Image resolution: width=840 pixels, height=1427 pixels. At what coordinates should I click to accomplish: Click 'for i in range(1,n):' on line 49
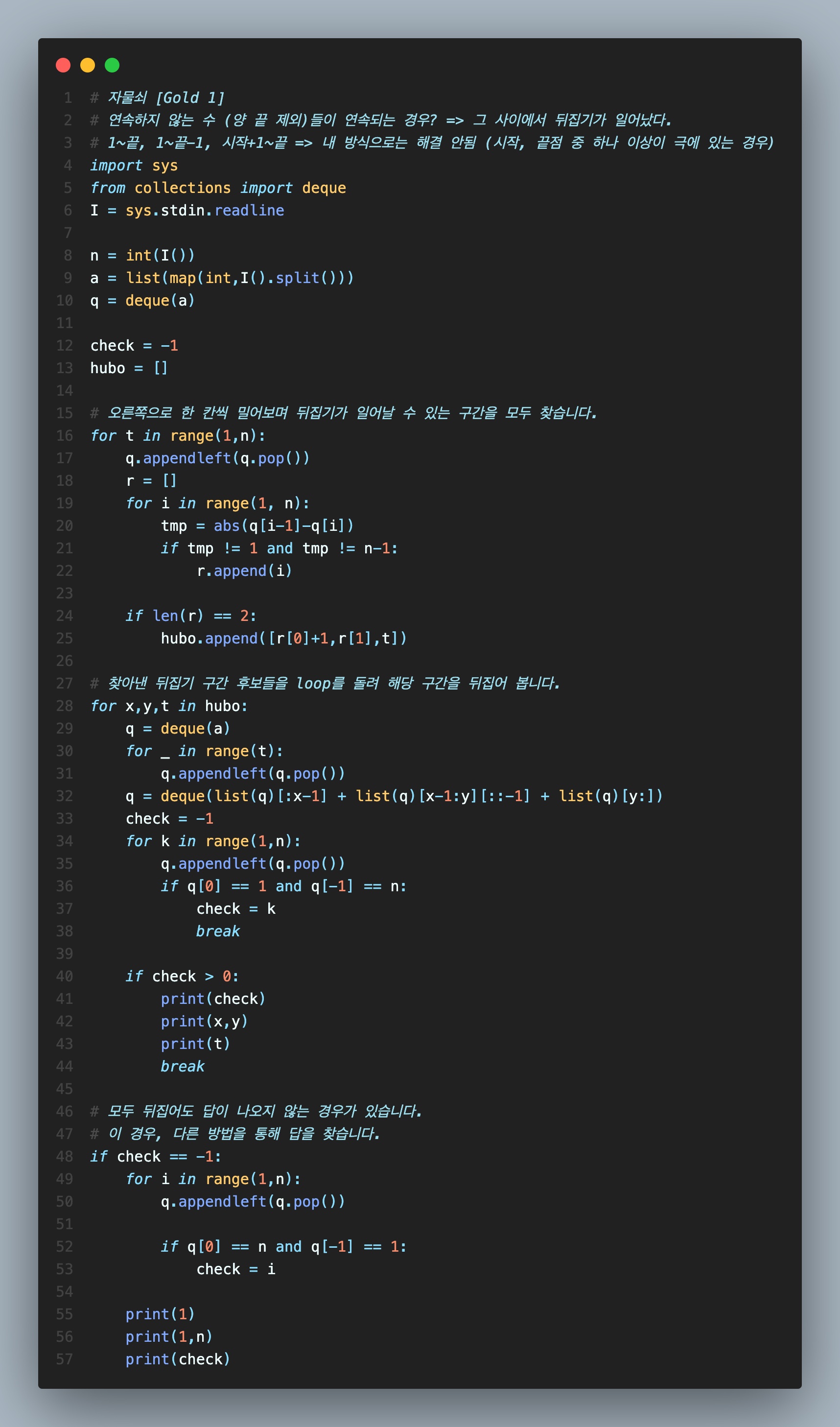[213, 1179]
